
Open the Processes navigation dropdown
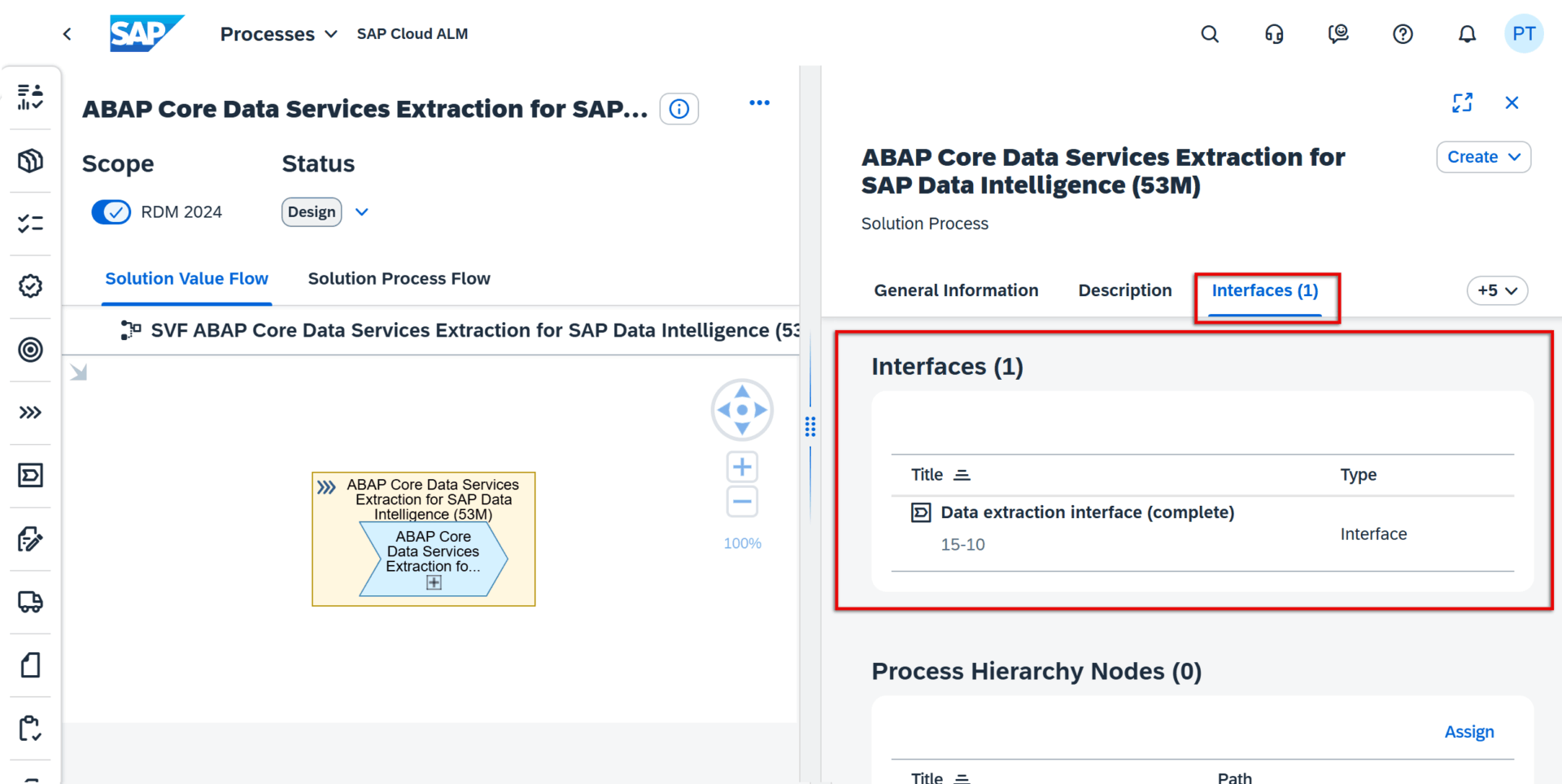pyautogui.click(x=278, y=34)
